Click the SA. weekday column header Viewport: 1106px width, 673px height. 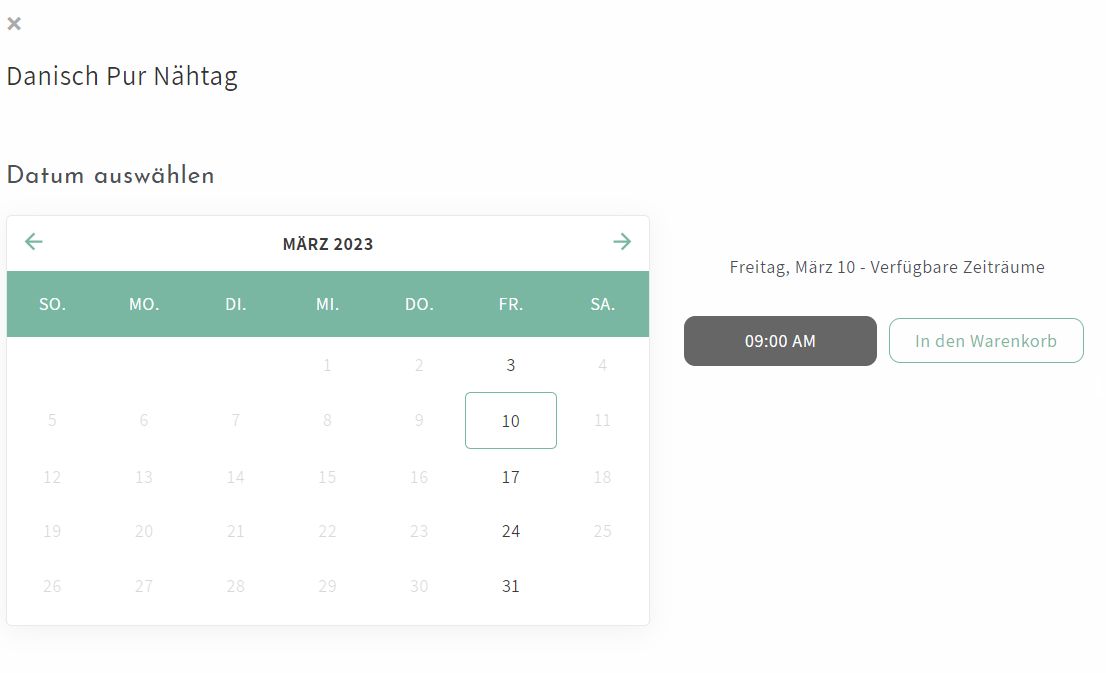[602, 304]
